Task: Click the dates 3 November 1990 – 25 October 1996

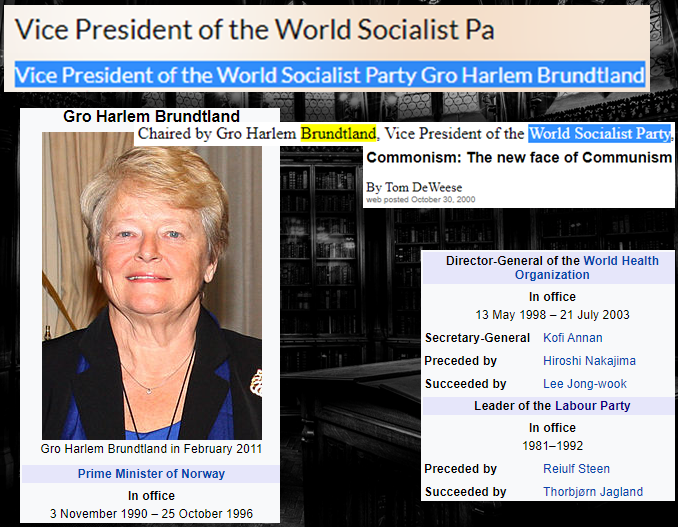Action: 151,514
